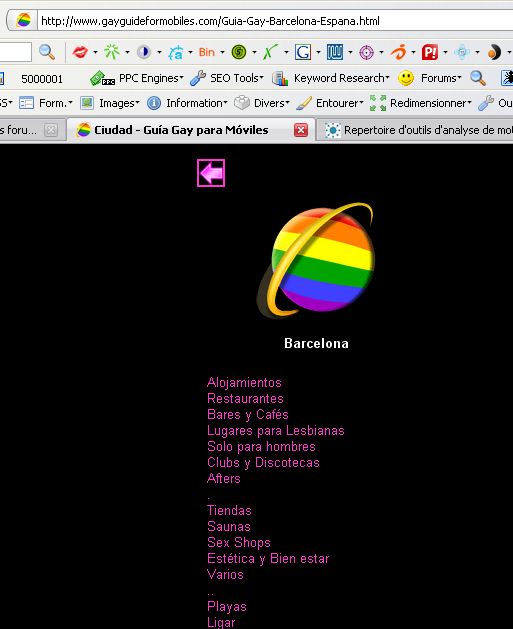Expand the SEO Tools menu

click(227, 78)
